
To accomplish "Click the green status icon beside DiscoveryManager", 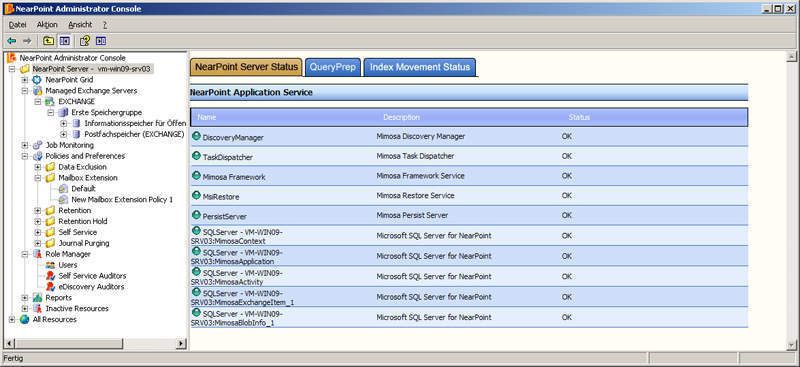I will [x=196, y=136].
